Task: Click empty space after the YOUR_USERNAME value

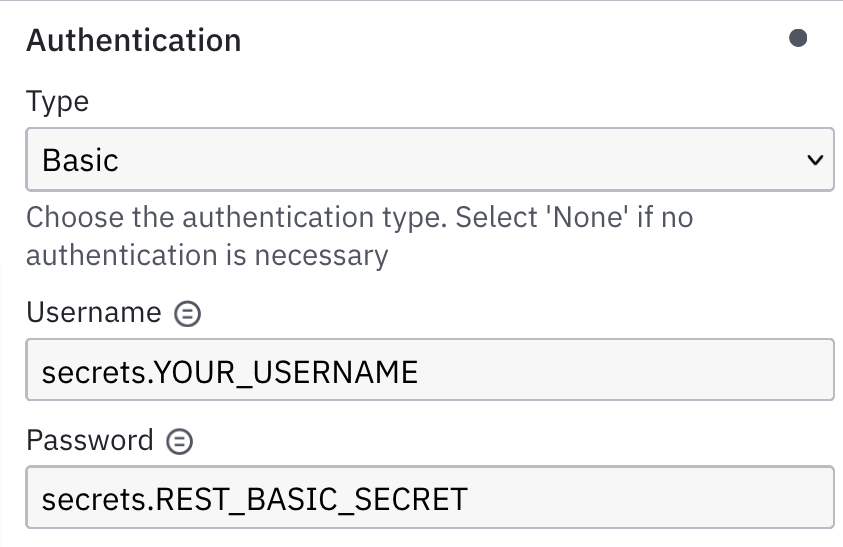Action: [x=620, y=373]
